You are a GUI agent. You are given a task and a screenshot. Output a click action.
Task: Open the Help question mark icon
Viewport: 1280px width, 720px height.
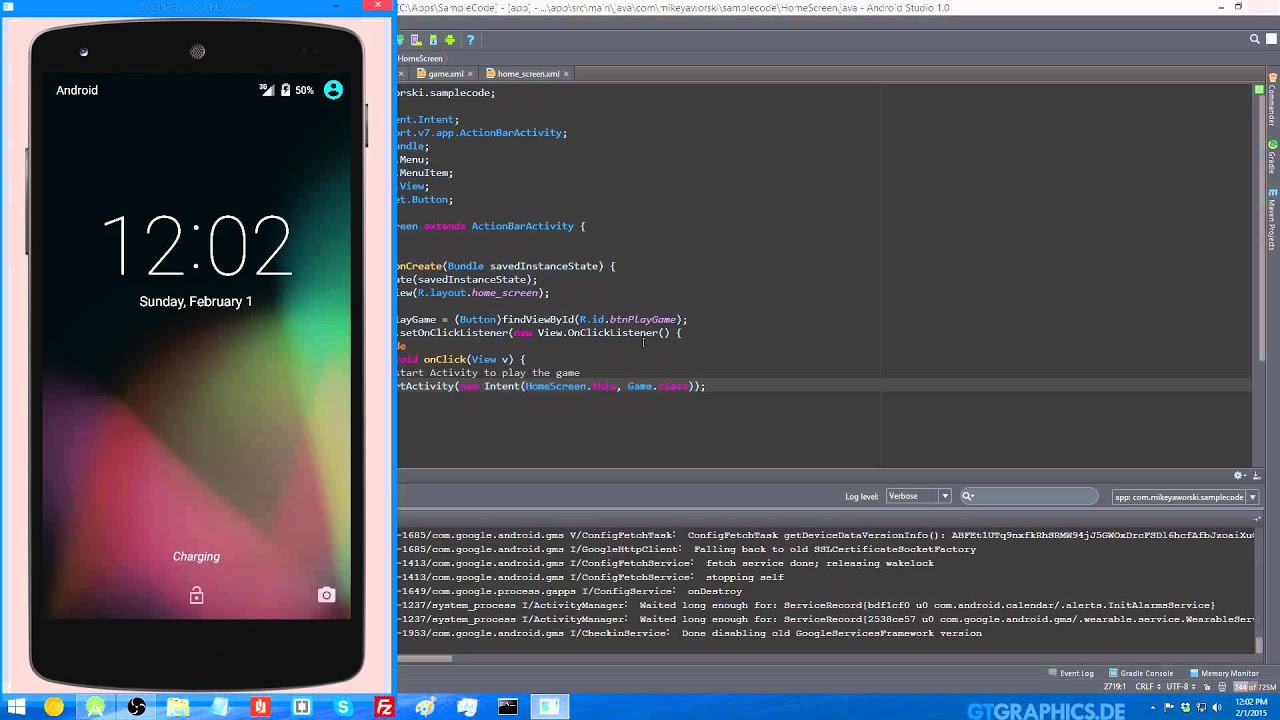click(x=470, y=40)
